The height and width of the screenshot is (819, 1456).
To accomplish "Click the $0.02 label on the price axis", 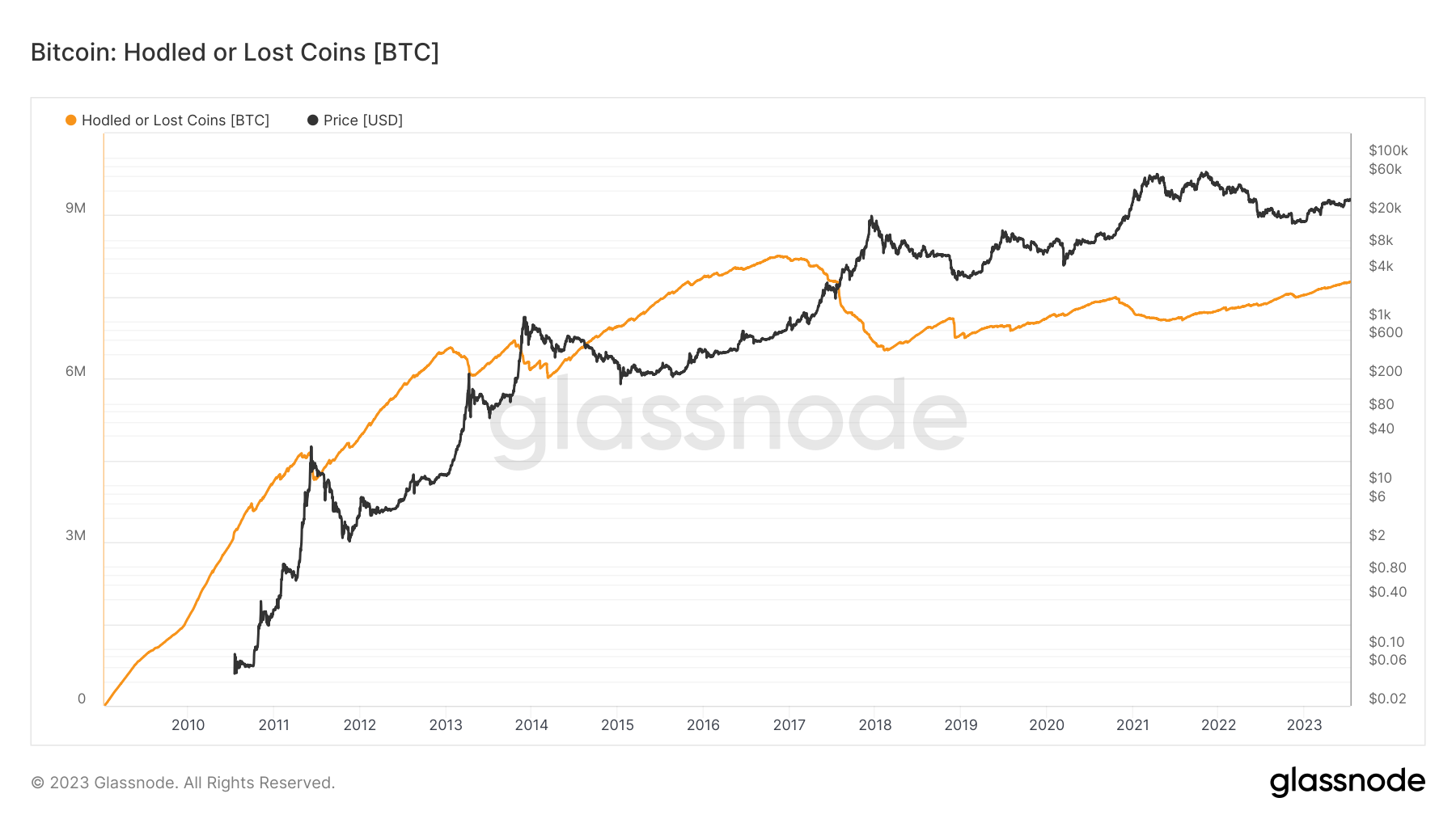I will pos(1387,699).
